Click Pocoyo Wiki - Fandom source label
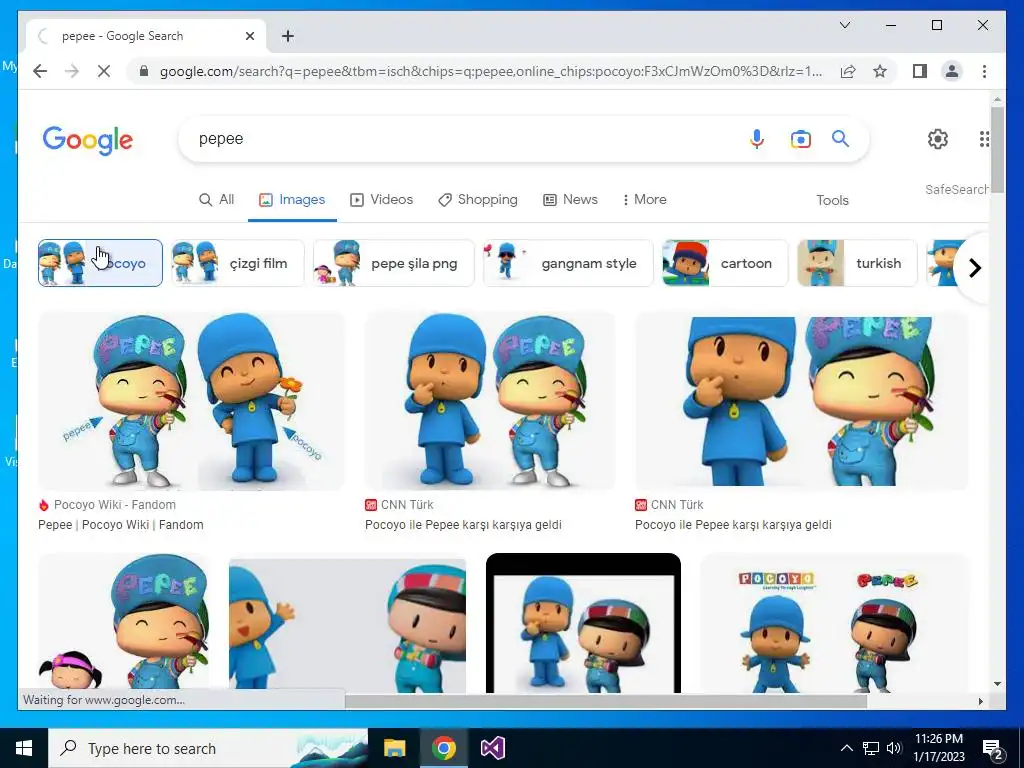Screen dimensions: 1024x768 click(x=114, y=505)
